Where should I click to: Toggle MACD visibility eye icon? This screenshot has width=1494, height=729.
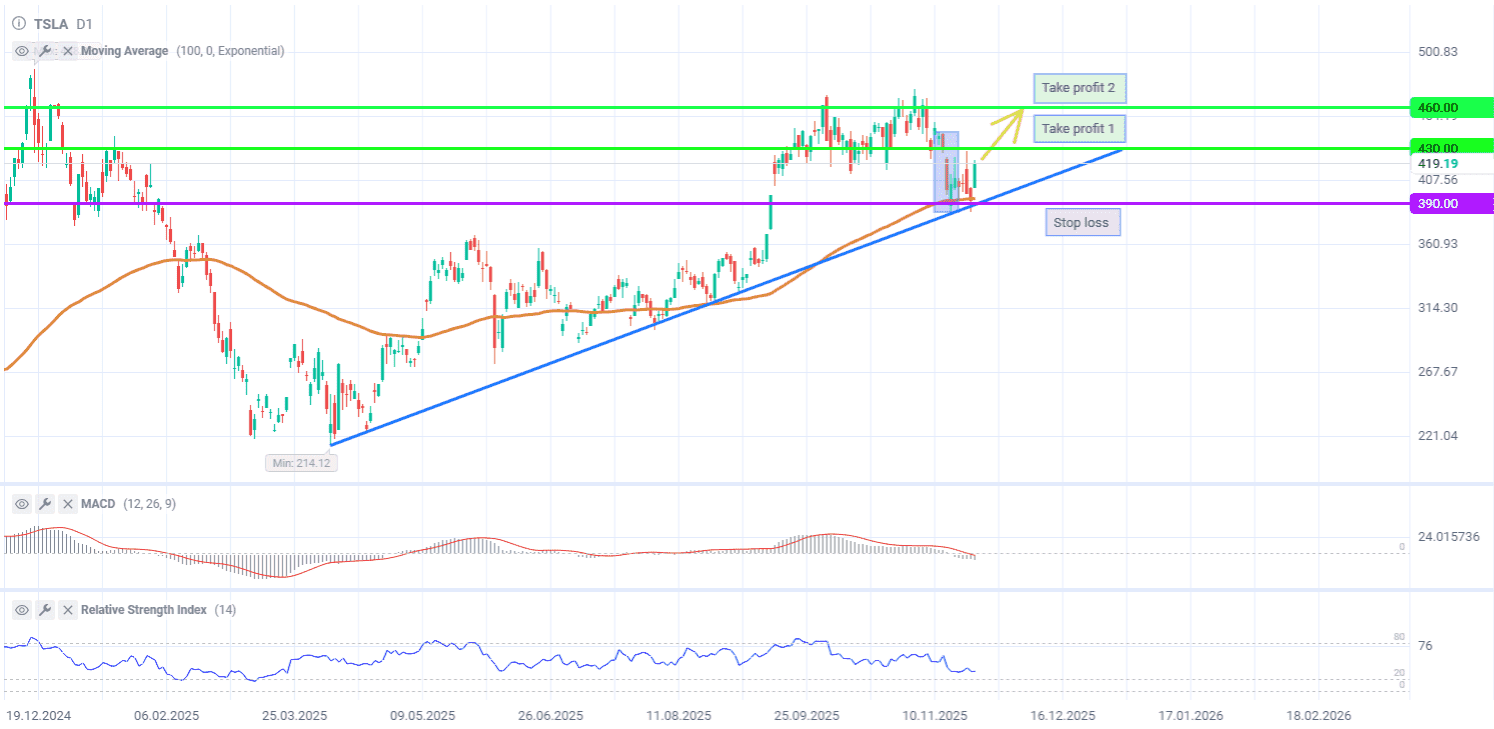point(22,504)
